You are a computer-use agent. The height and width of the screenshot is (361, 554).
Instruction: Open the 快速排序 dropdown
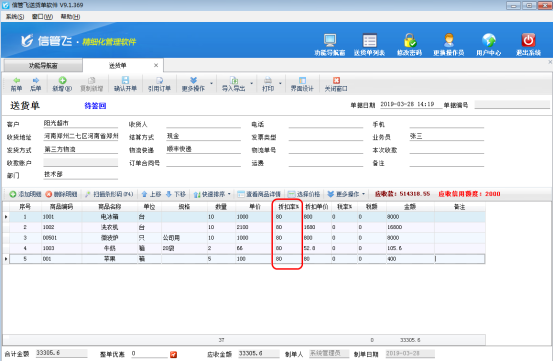212,194
